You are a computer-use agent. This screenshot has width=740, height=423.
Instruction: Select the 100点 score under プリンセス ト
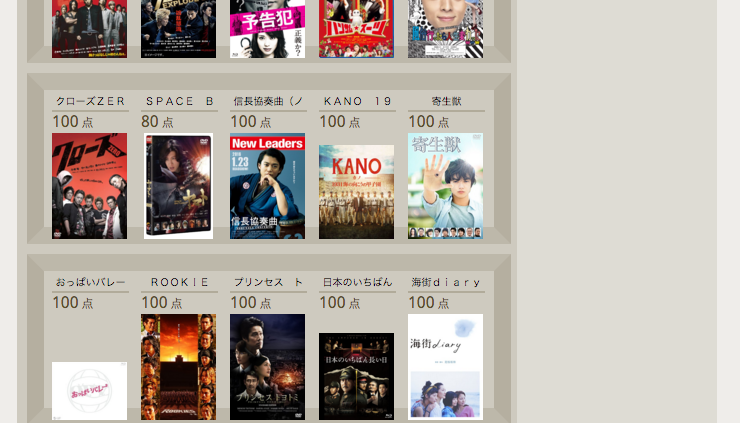coord(251,303)
